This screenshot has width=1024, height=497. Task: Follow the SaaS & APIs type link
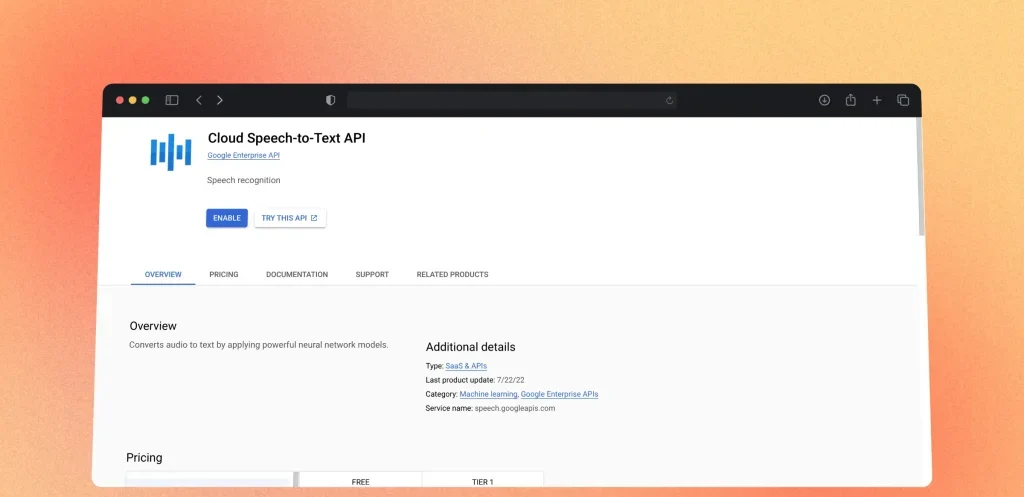466,366
